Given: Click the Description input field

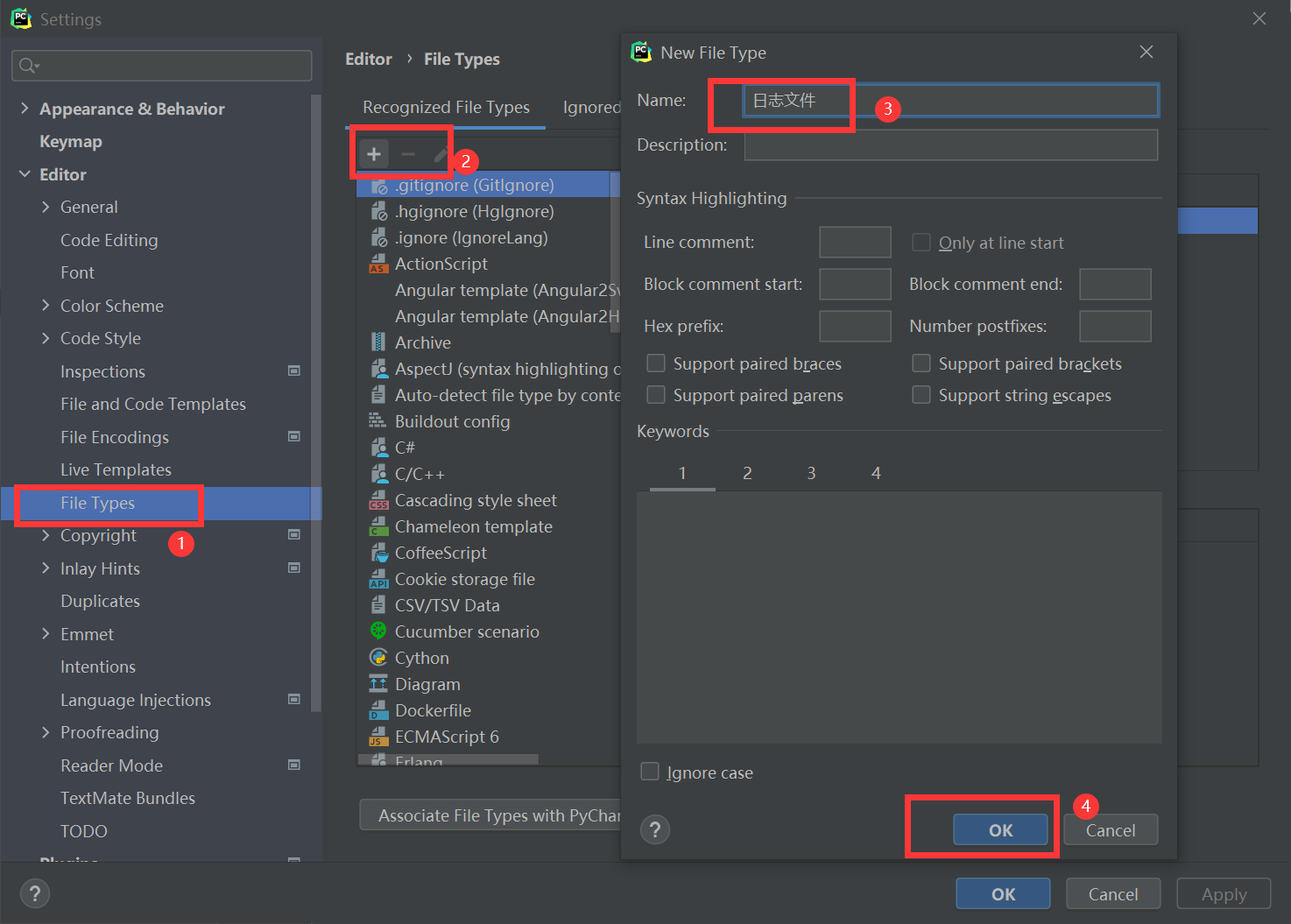Looking at the screenshot, I should (x=950, y=145).
